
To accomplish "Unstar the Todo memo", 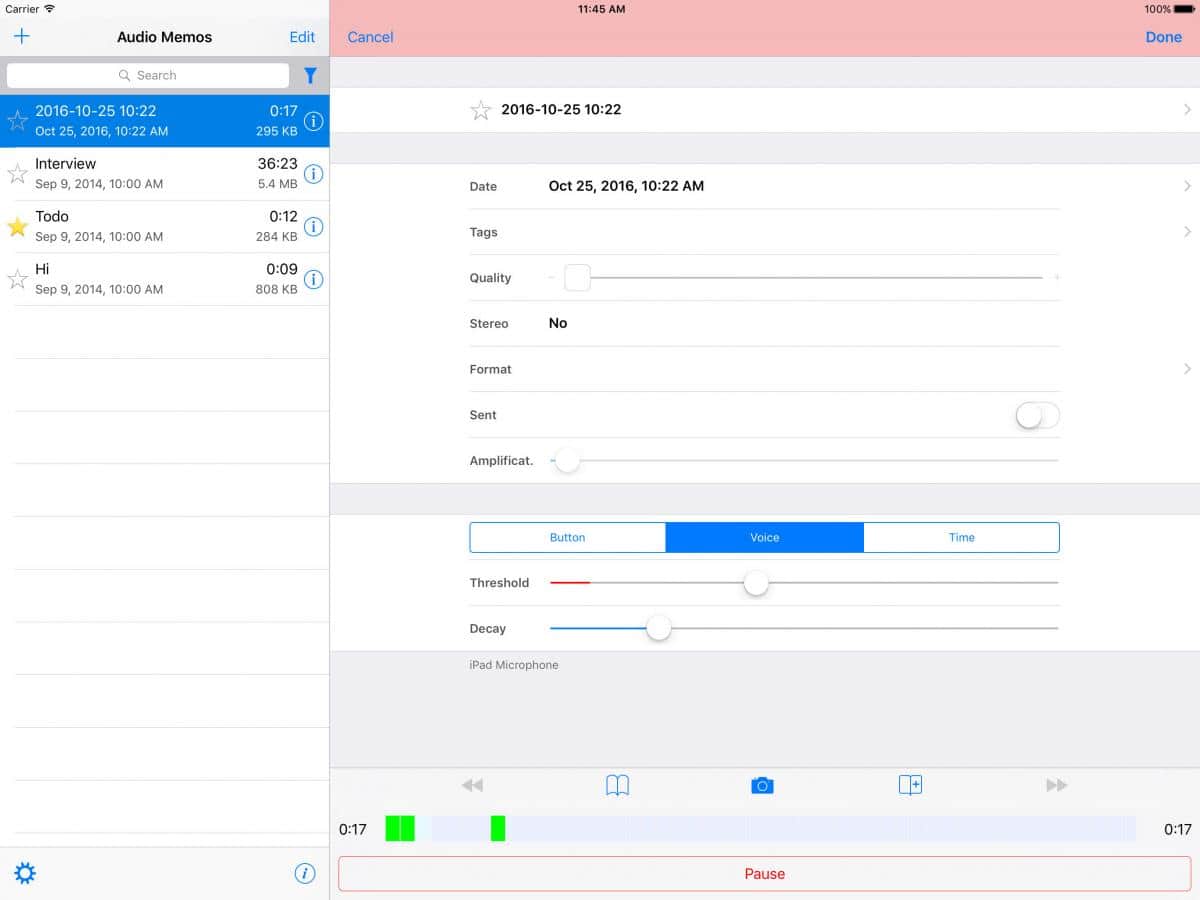I will [x=17, y=227].
